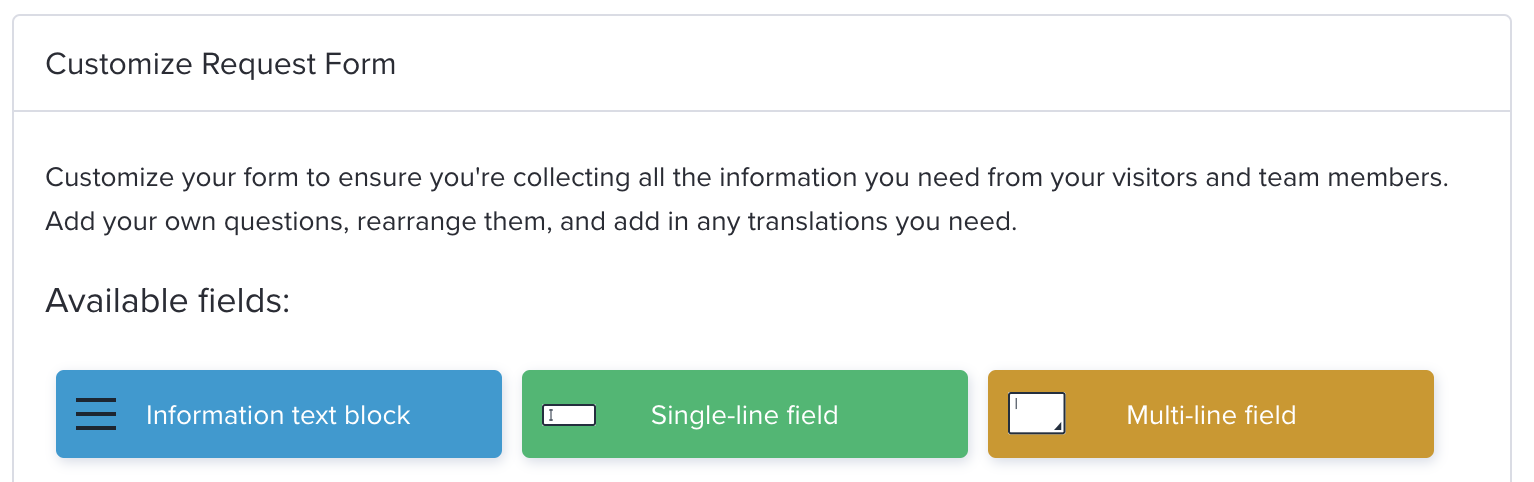Click the single-line input box icon
This screenshot has width=1534, height=482.
569,415
